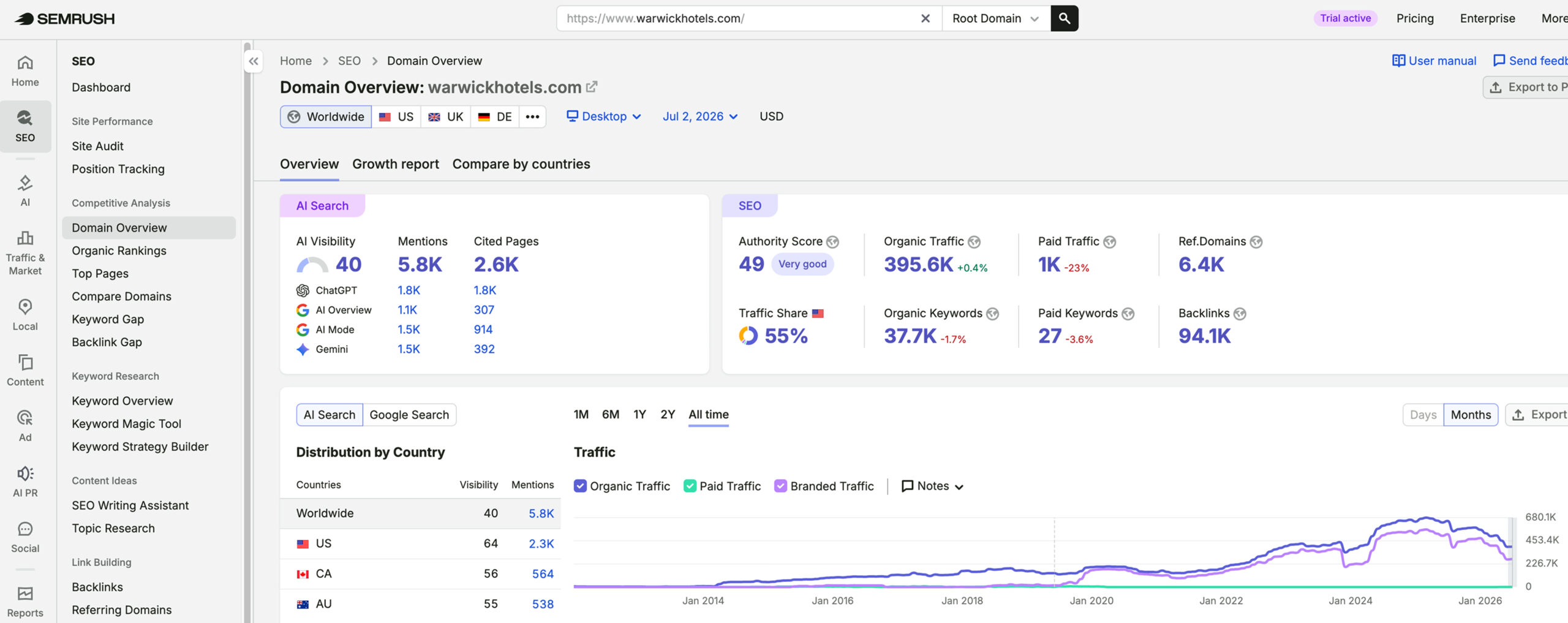Click the Enterprise link
1568x623 pixels.
1487,18
